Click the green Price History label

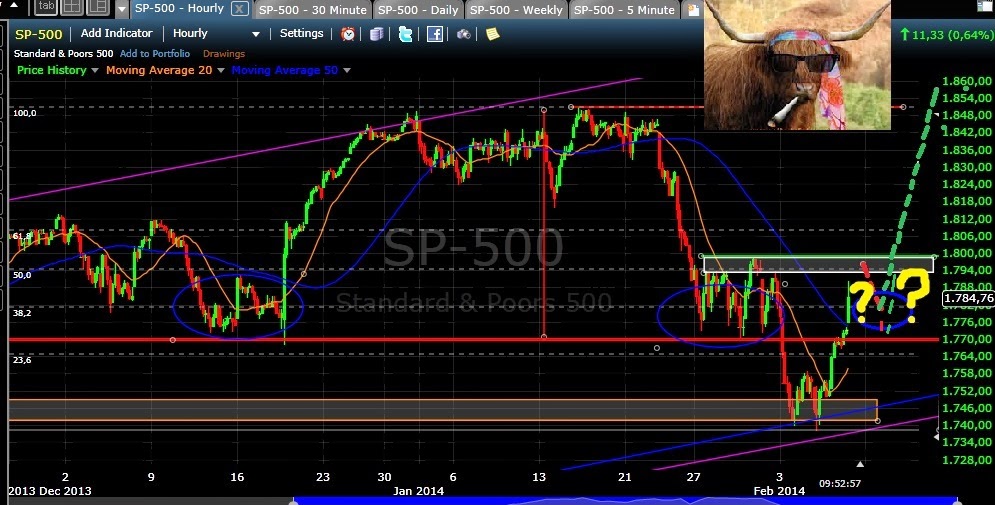tap(51, 70)
